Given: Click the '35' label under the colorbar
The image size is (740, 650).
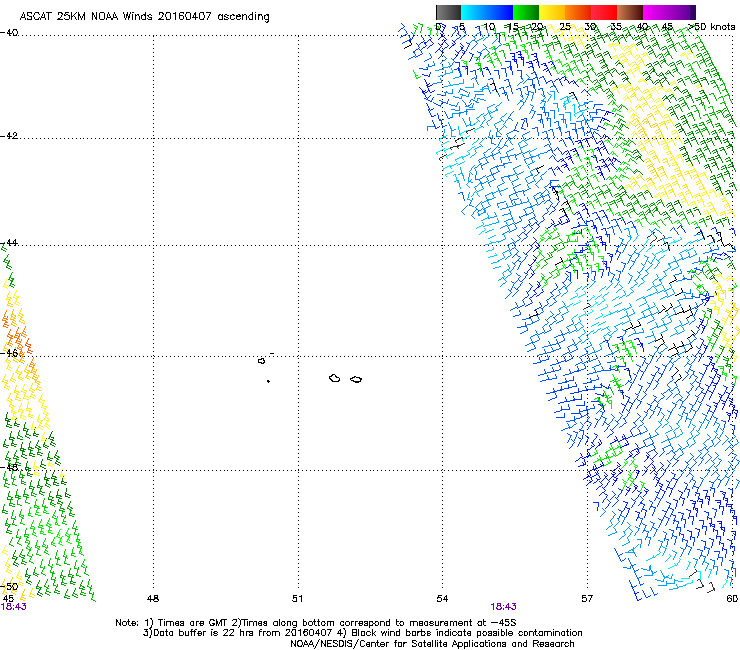Looking at the screenshot, I should pos(616,27).
